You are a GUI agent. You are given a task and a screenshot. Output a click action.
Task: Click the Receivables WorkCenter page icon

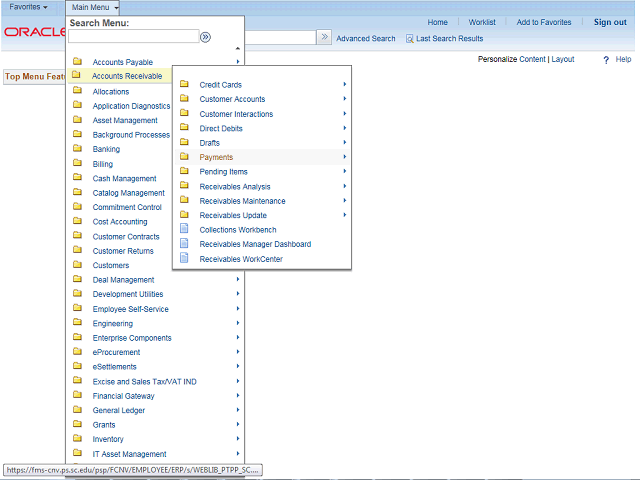[x=184, y=258]
